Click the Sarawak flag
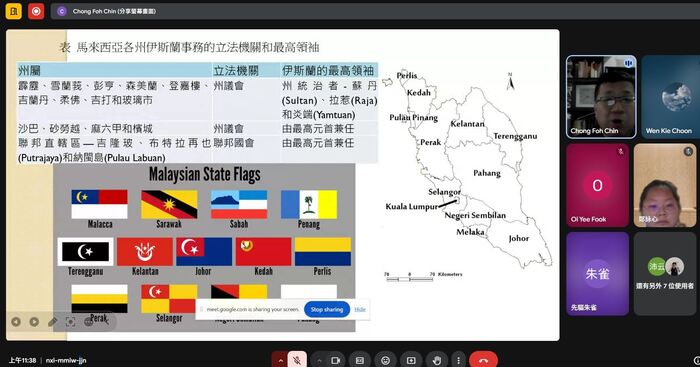The width and height of the screenshot is (700, 367). point(169,204)
